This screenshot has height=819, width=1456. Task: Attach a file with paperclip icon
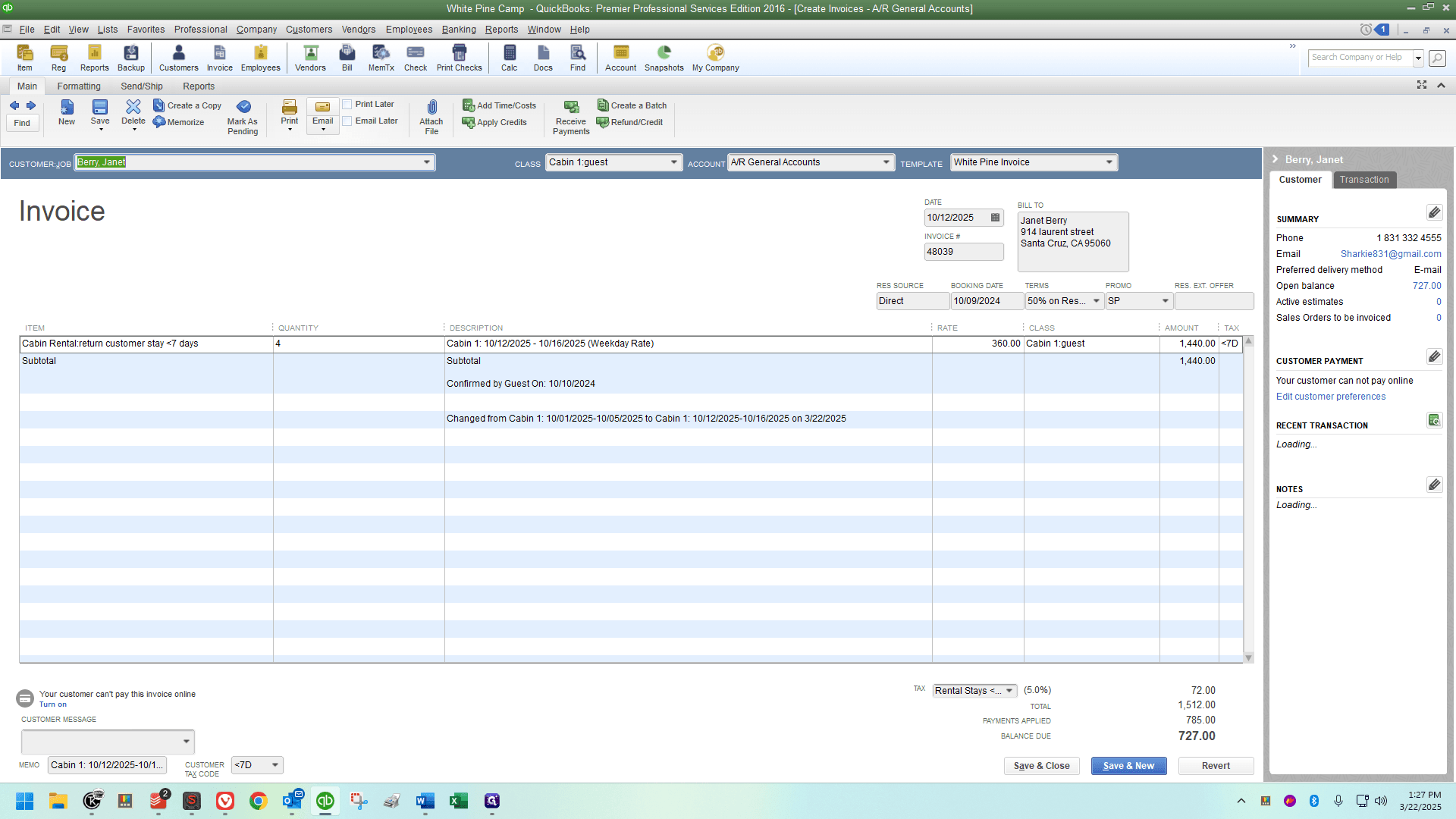[x=431, y=117]
